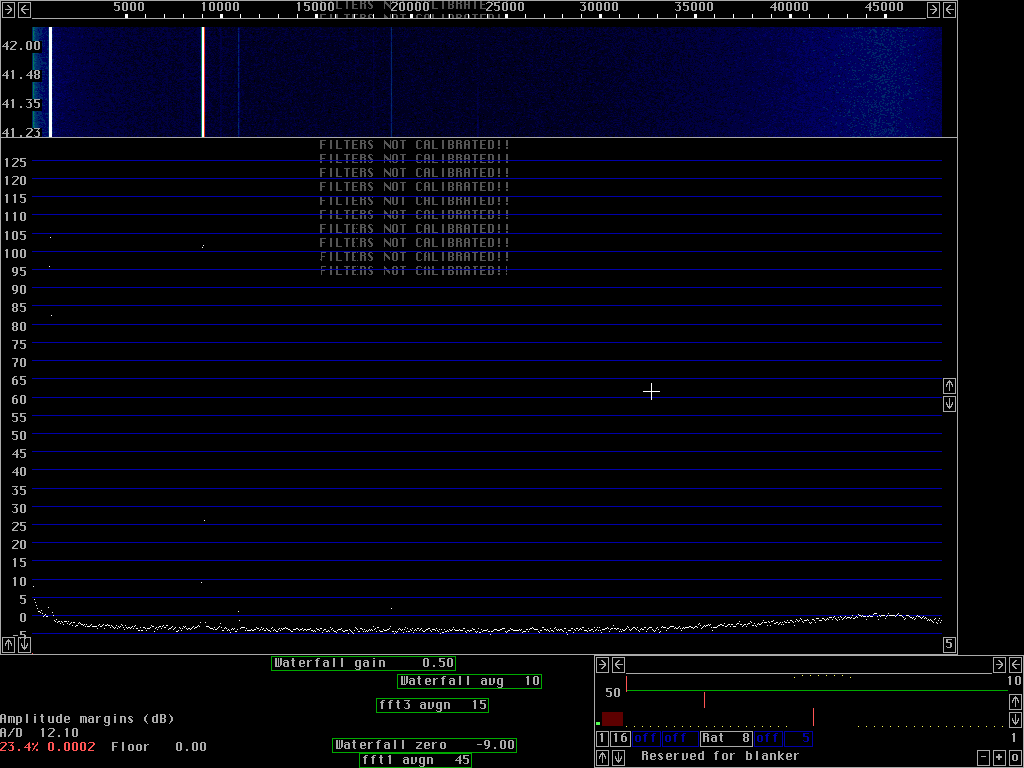Click right arrow at blanker panel's top-left
Screen dimensions: 1024x768
point(602,665)
